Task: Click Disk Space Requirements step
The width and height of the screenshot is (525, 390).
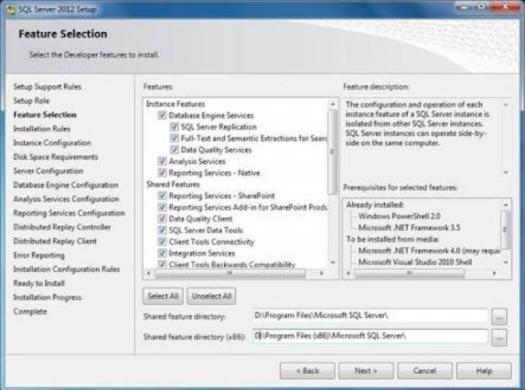Action: pos(56,157)
